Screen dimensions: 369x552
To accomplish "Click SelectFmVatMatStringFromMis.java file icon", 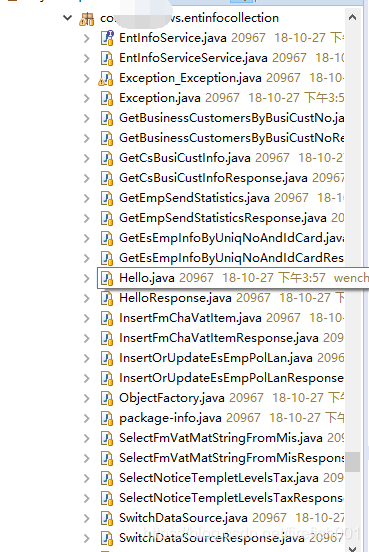I will [107, 439].
